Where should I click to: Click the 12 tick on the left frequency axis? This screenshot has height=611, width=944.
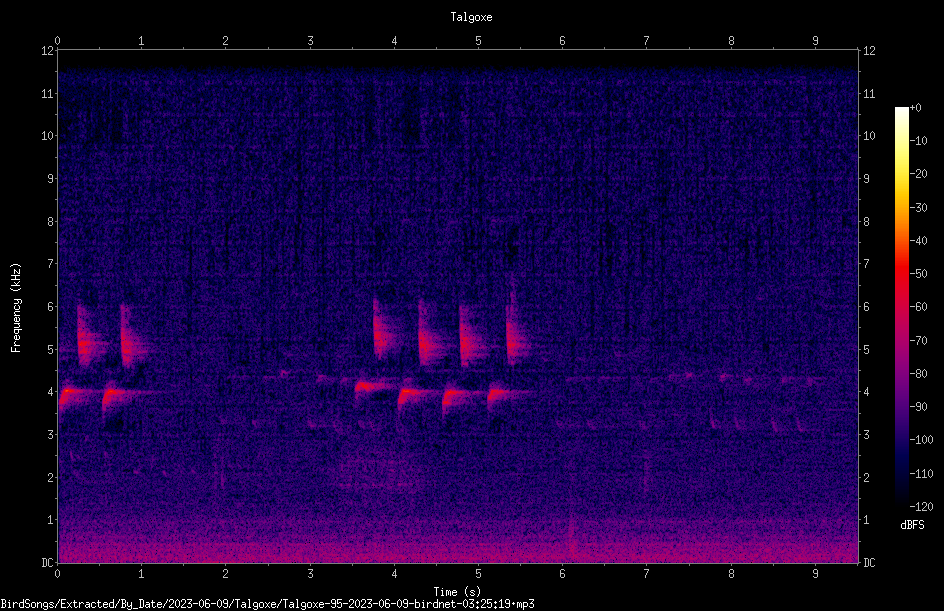point(47,51)
